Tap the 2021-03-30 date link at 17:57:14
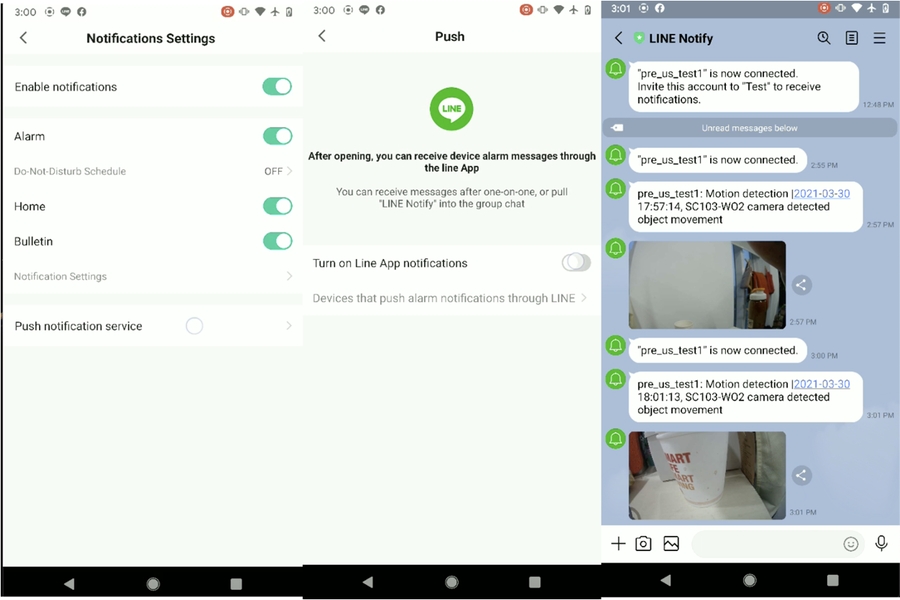Screen dimensions: 900x600 [821, 194]
